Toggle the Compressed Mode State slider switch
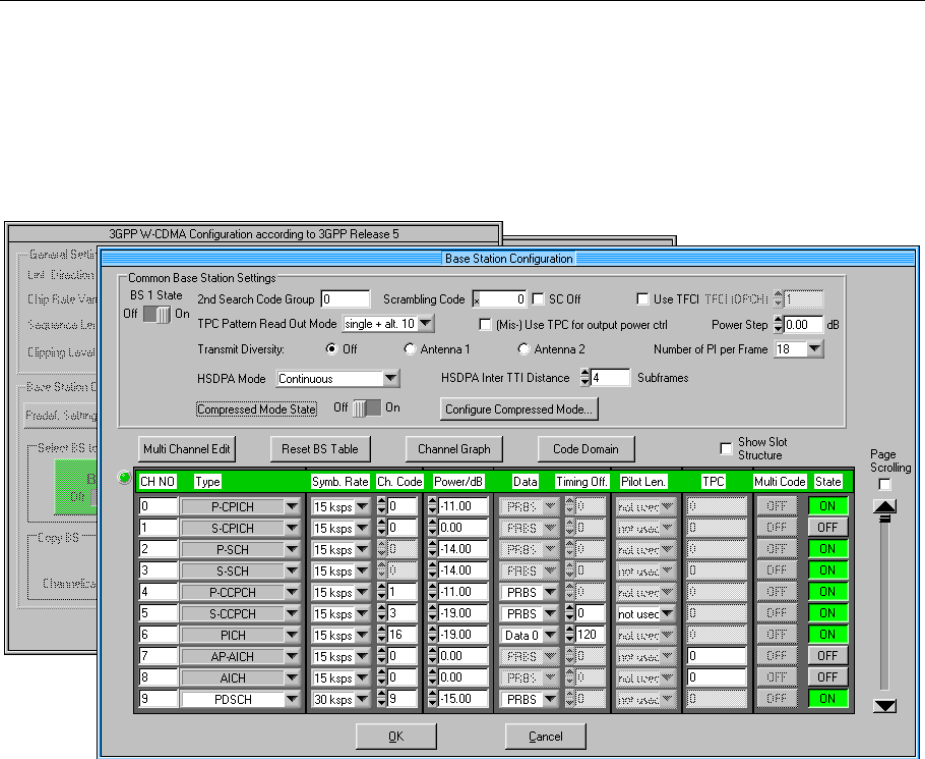 point(366,409)
